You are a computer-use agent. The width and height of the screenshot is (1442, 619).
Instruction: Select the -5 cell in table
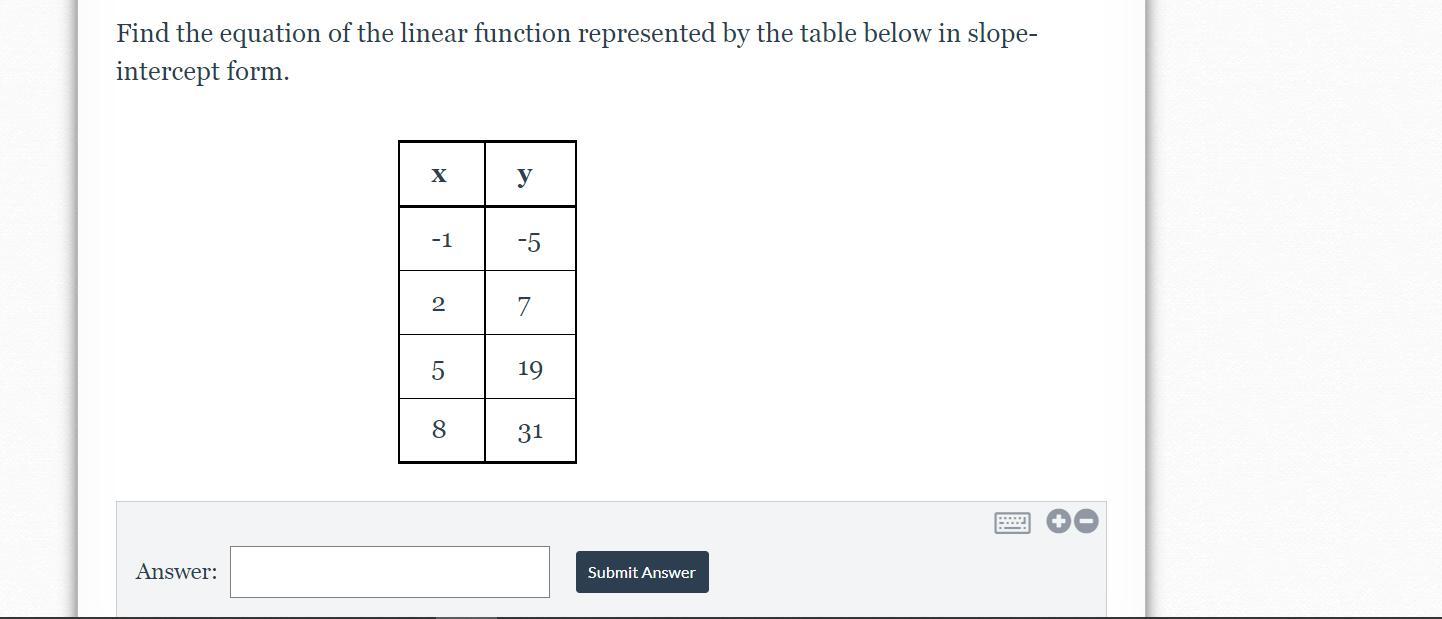point(529,241)
